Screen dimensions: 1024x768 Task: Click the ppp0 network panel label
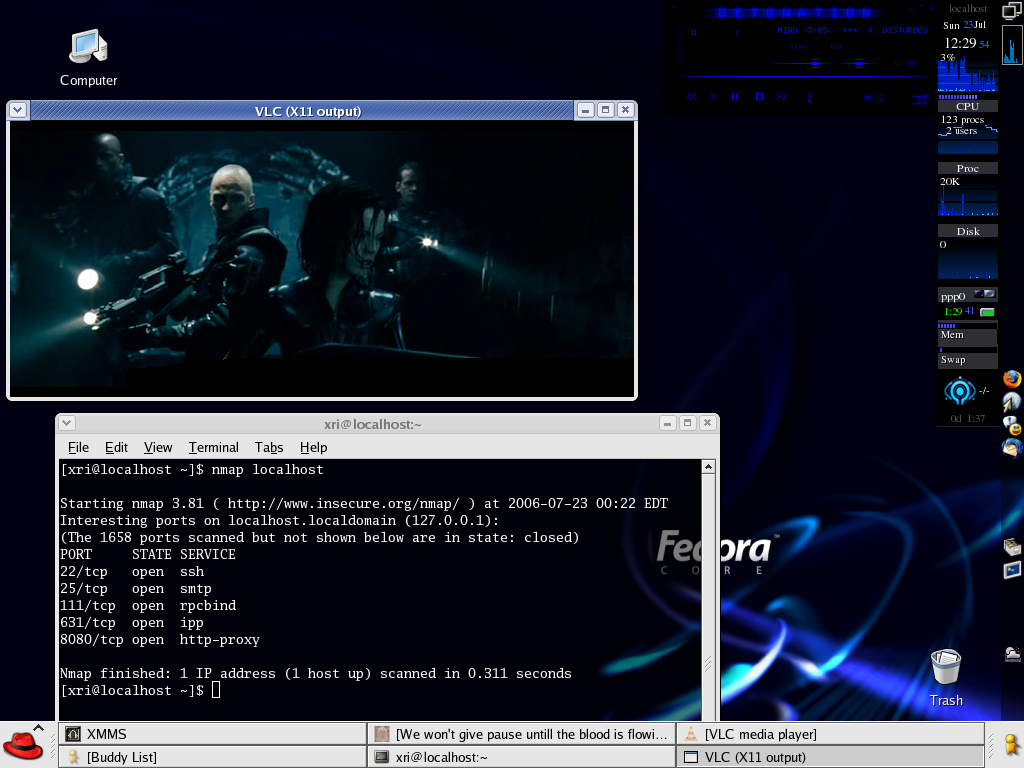(x=953, y=296)
